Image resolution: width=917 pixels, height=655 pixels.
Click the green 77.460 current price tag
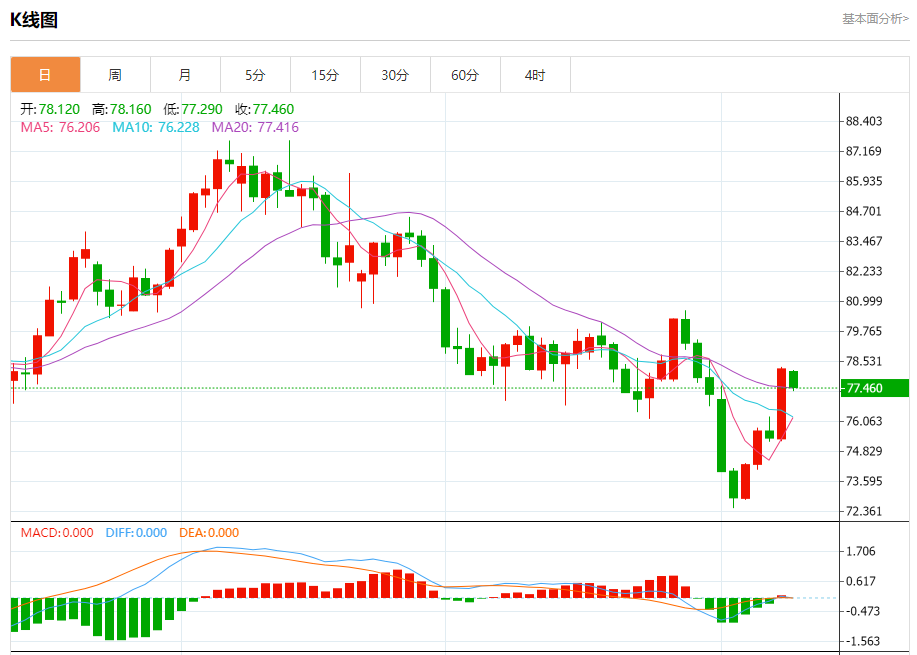pyautogui.click(x=874, y=388)
